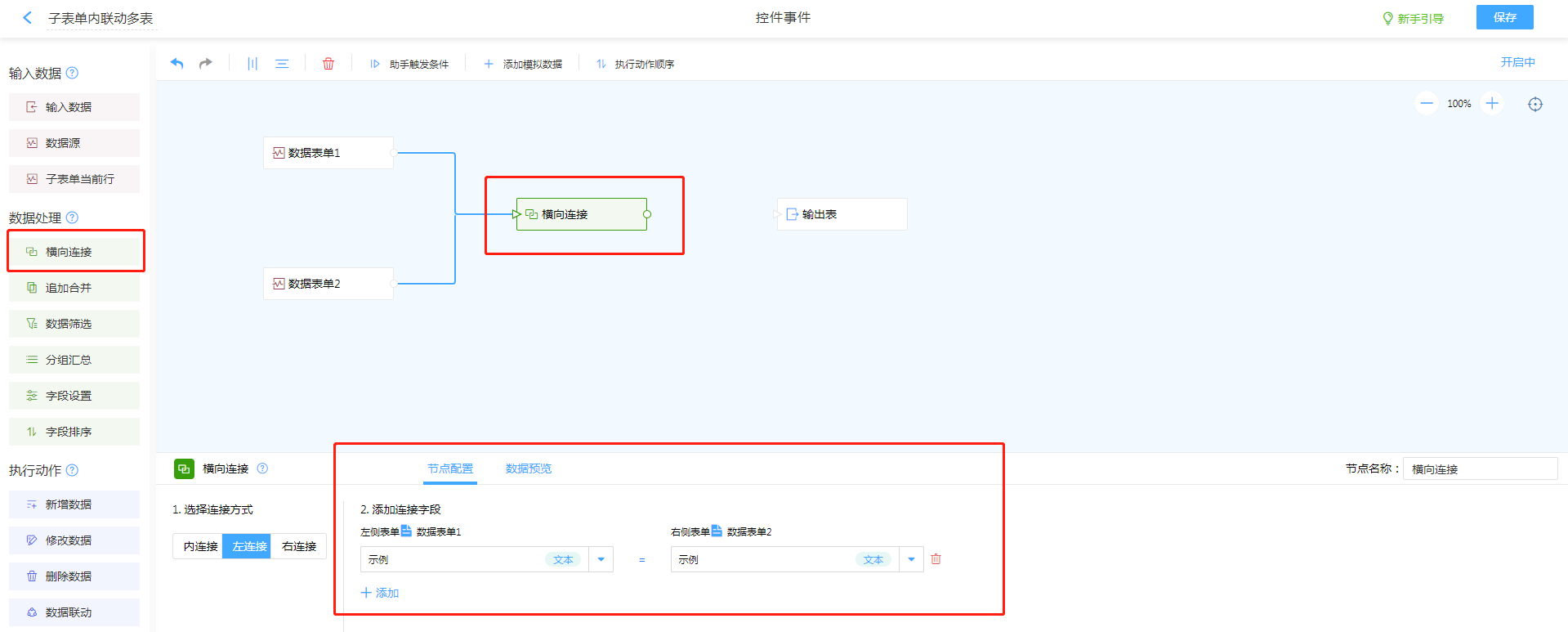This screenshot has height=632, width=1568.
Task: Click 添加 to add join field
Action: pos(380,593)
